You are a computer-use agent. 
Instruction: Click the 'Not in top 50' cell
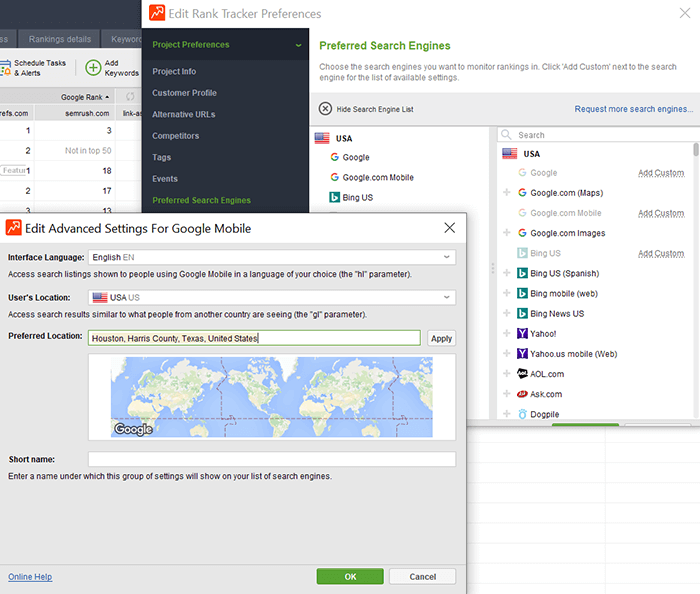pos(88,151)
